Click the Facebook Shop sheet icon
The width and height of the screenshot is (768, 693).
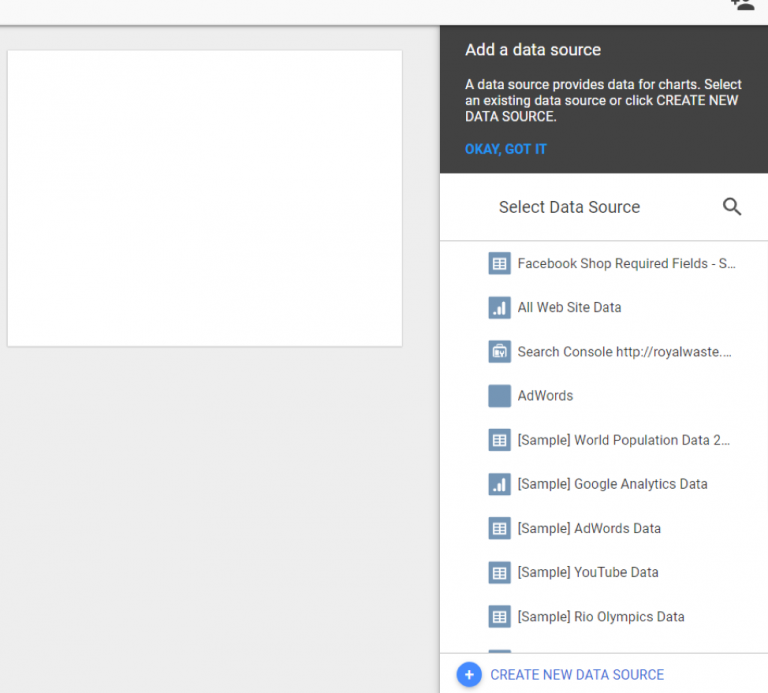click(499, 263)
